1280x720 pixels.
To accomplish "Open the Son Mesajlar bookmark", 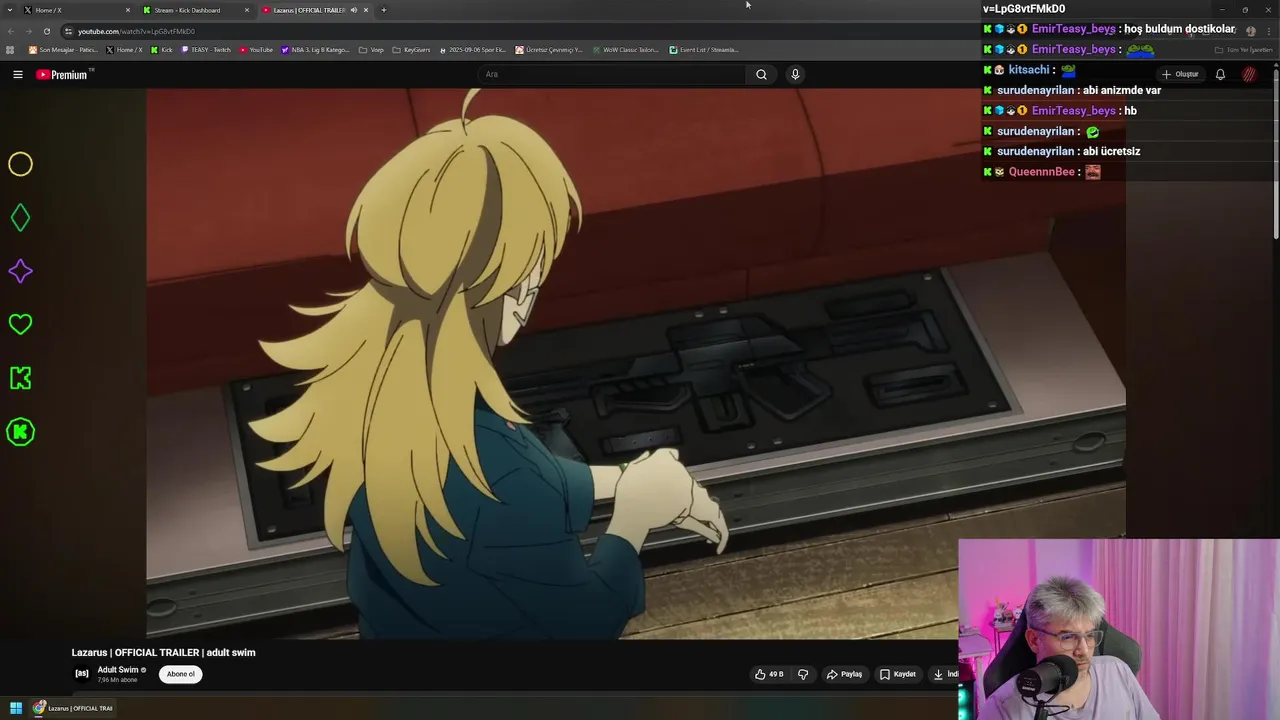I will [x=63, y=50].
